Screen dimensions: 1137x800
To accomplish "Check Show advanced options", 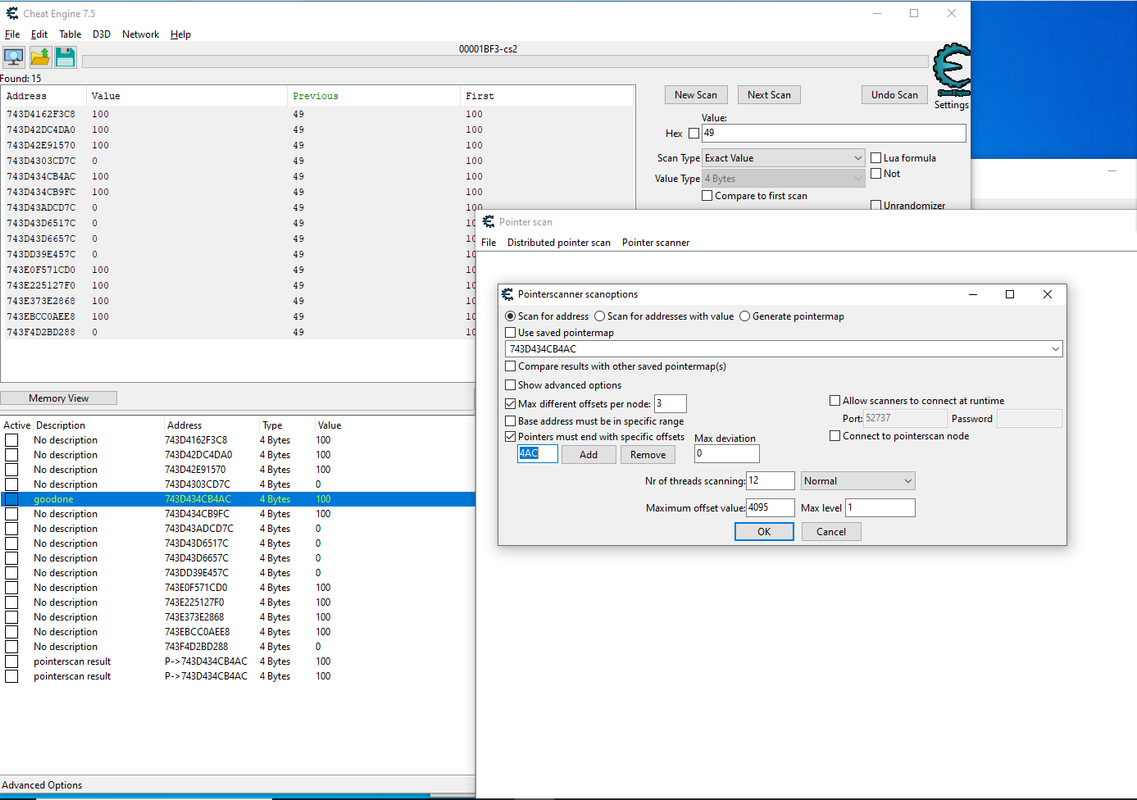I will pos(510,385).
